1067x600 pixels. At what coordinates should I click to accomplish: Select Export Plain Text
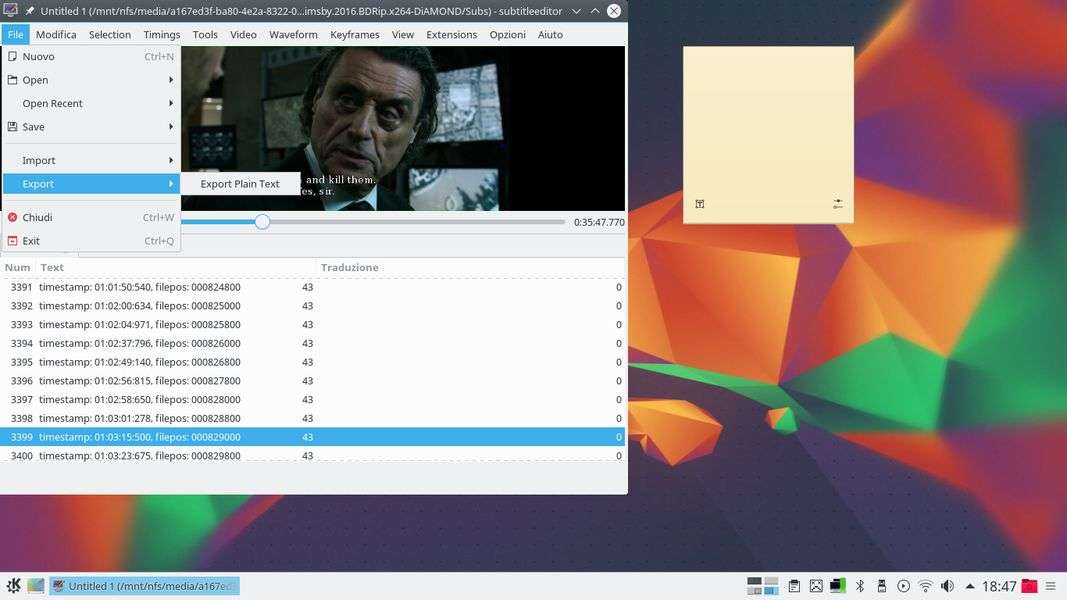(240, 184)
